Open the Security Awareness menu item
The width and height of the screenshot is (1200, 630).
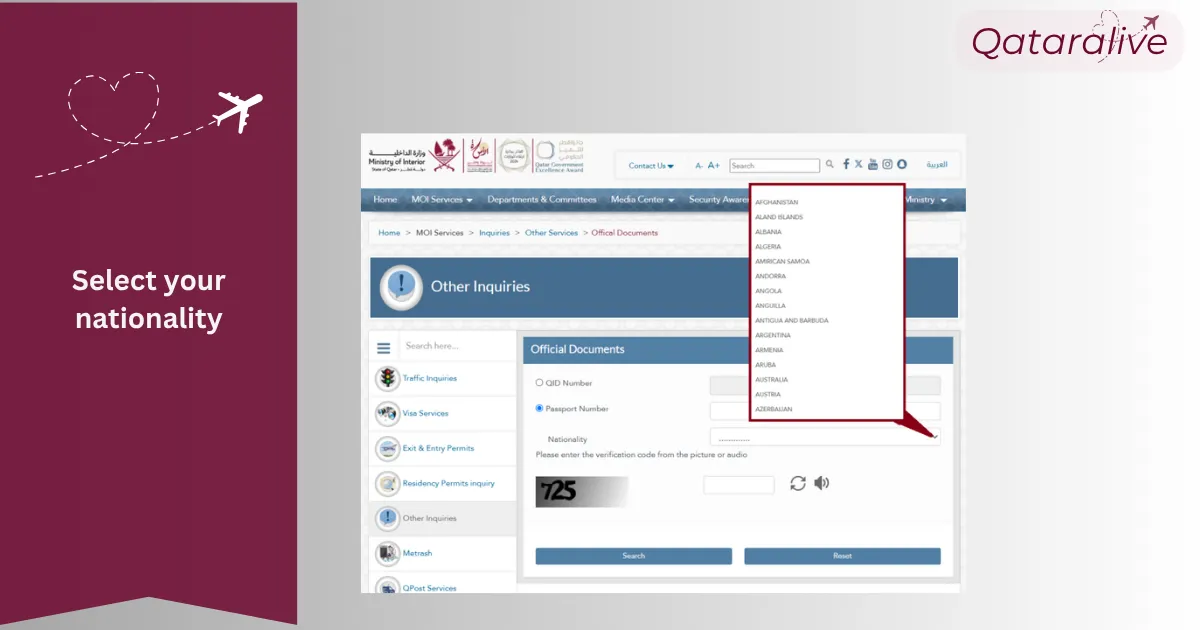pyautogui.click(x=719, y=200)
